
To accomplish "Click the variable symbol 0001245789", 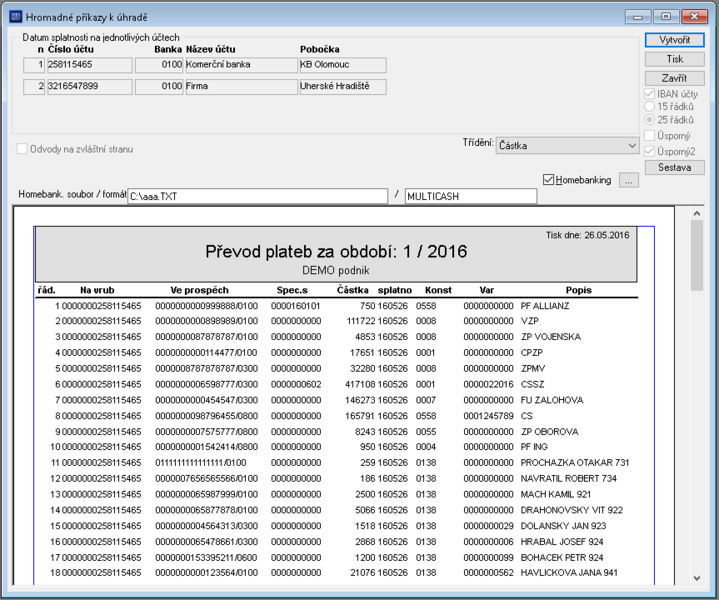I will pos(488,416).
